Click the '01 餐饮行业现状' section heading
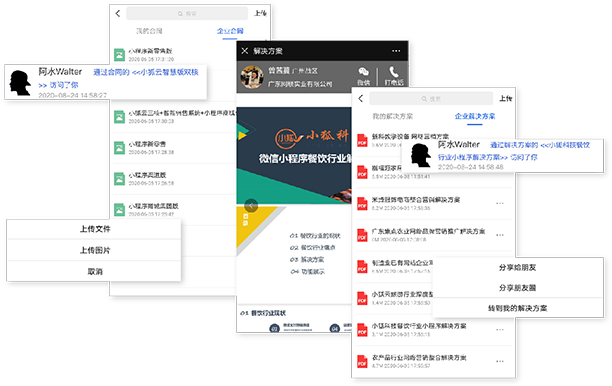The image size is (612, 386). click(x=263, y=313)
